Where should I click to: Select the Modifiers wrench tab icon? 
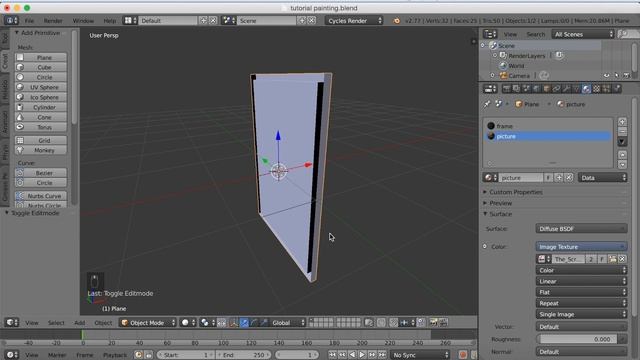(x=567, y=89)
